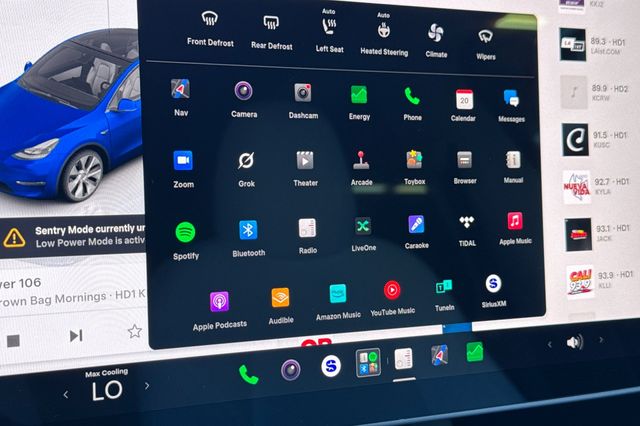Screen dimensions: 640x426
Task: Tap the LO temperature setting
Action: [x=107, y=390]
